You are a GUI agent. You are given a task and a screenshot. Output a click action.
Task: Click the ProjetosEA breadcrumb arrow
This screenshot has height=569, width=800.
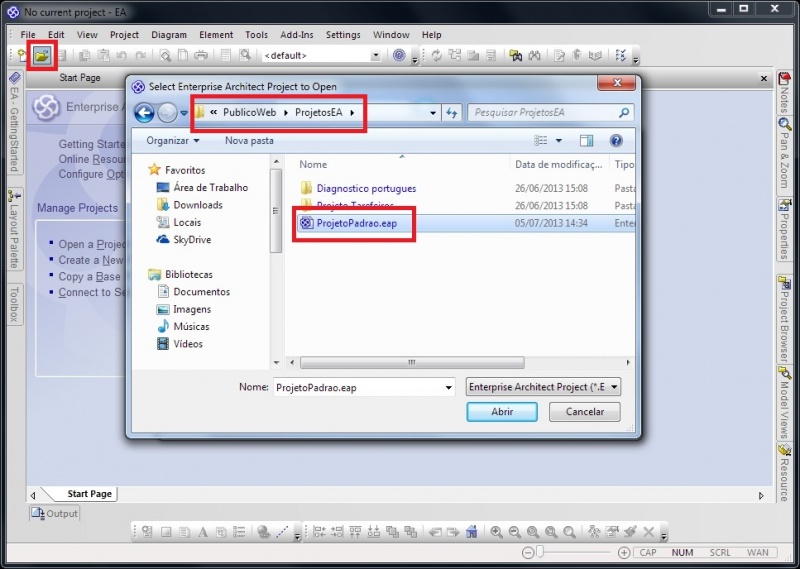pyautogui.click(x=352, y=113)
